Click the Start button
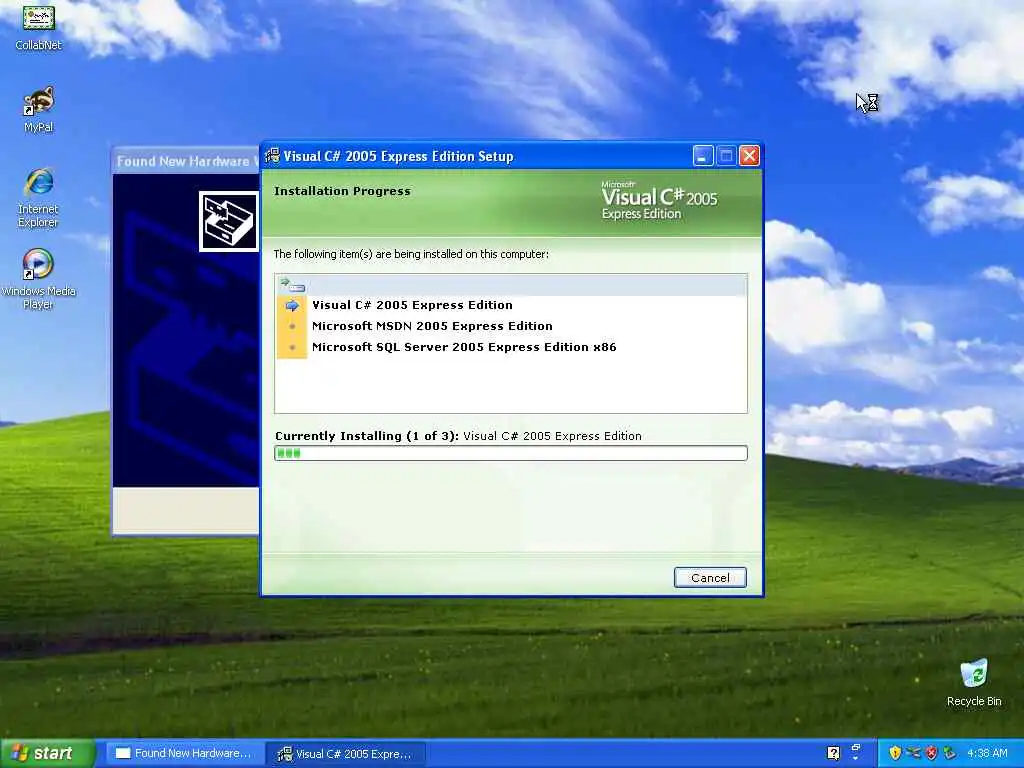 (46, 753)
